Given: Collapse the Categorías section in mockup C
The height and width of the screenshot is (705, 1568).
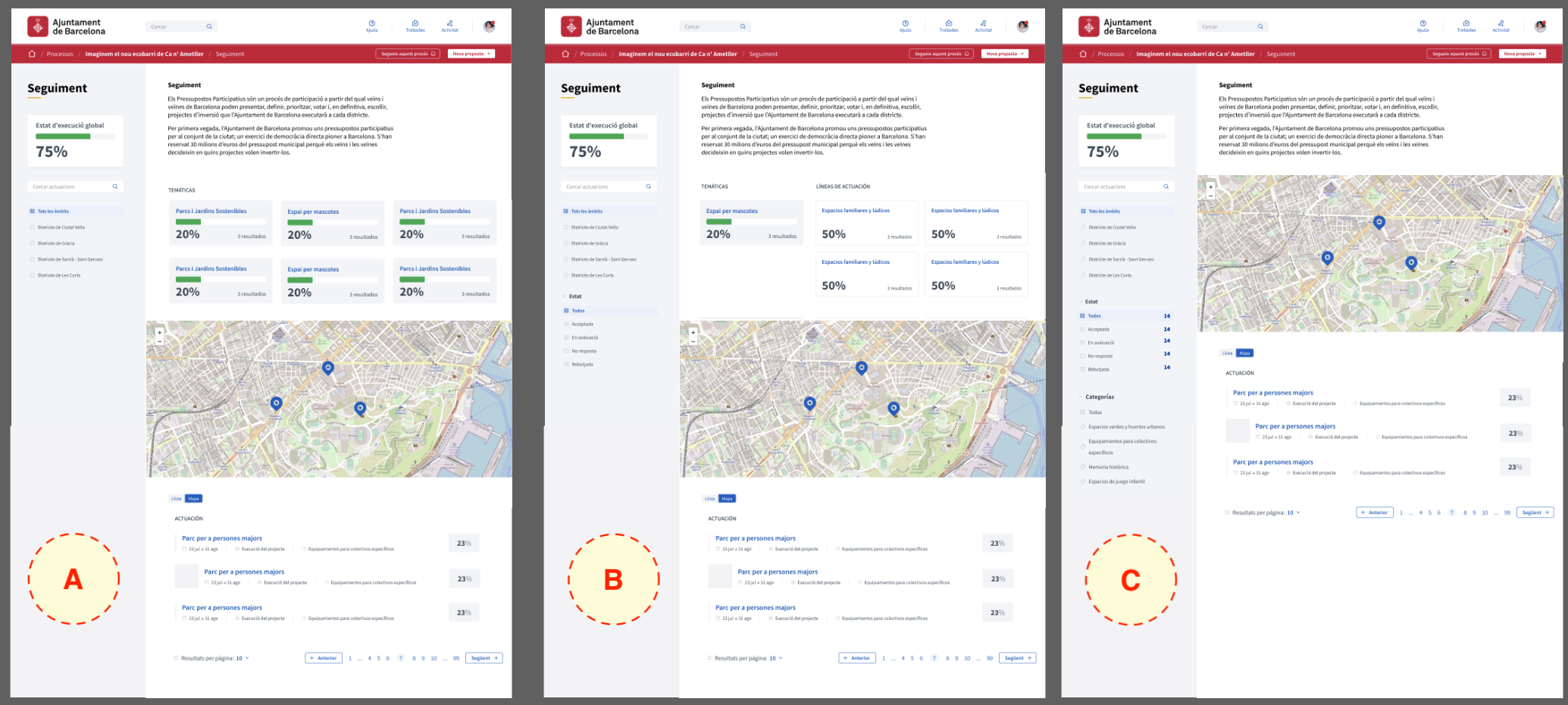Looking at the screenshot, I should click(x=1081, y=397).
